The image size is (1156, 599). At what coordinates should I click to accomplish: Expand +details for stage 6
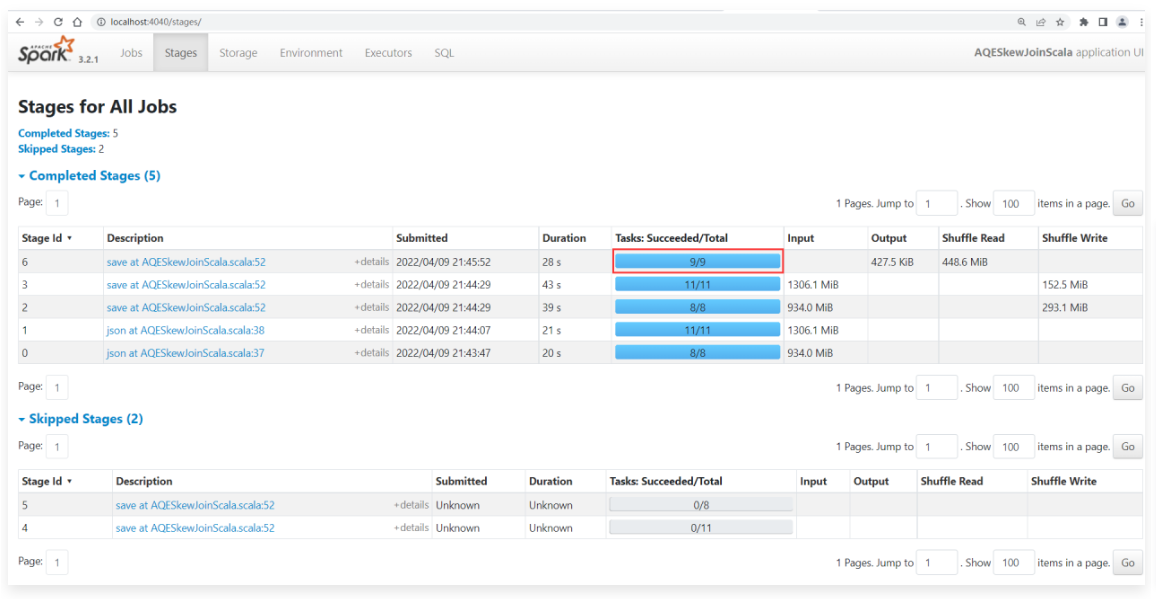[372, 262]
